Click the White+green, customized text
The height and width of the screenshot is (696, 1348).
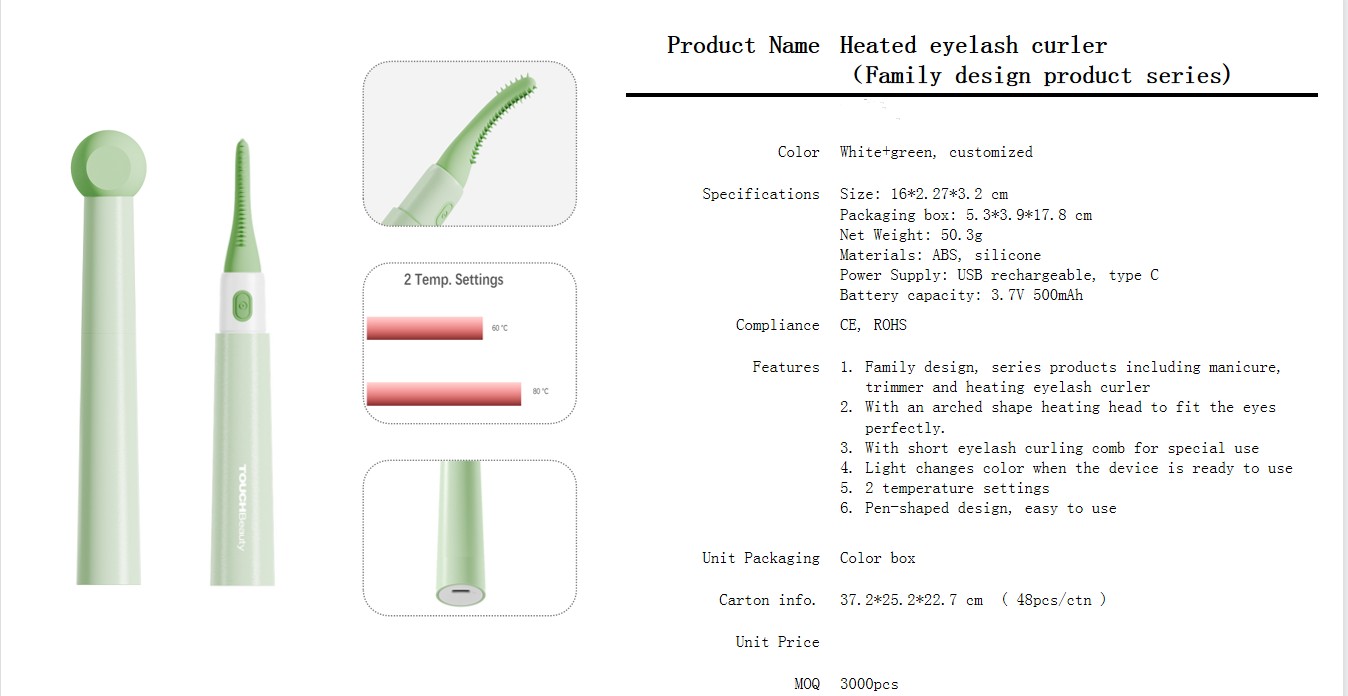tap(936, 152)
